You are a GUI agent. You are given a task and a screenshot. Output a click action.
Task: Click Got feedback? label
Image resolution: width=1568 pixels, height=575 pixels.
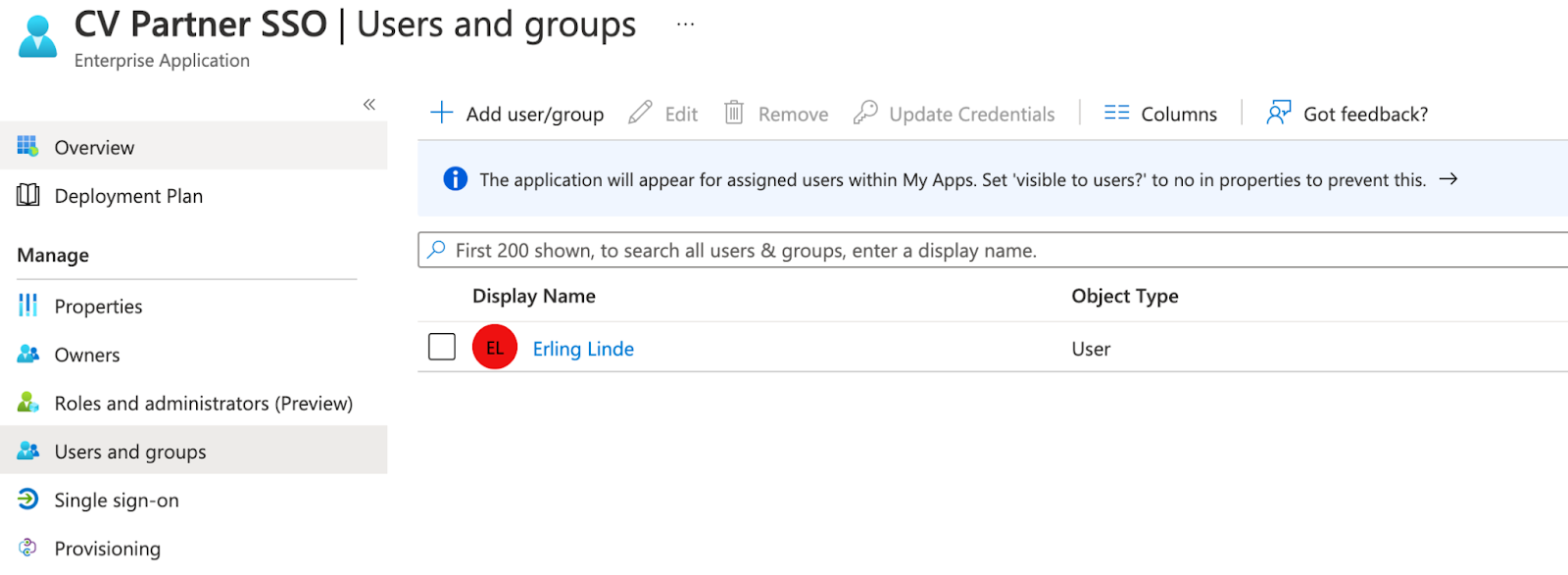pos(1365,115)
